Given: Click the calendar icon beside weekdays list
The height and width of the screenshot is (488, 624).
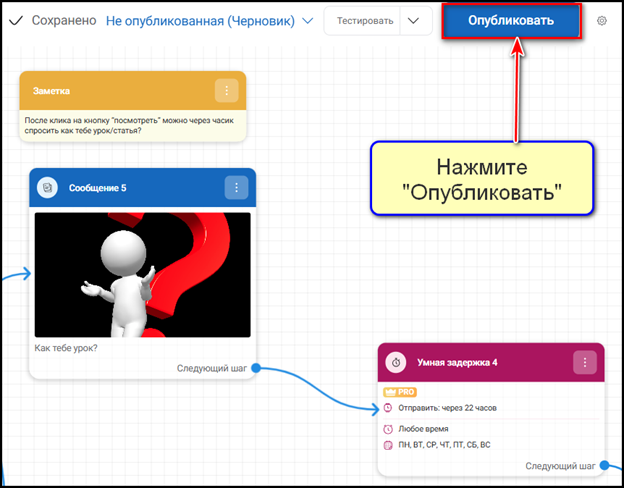Looking at the screenshot, I should pos(388,445).
